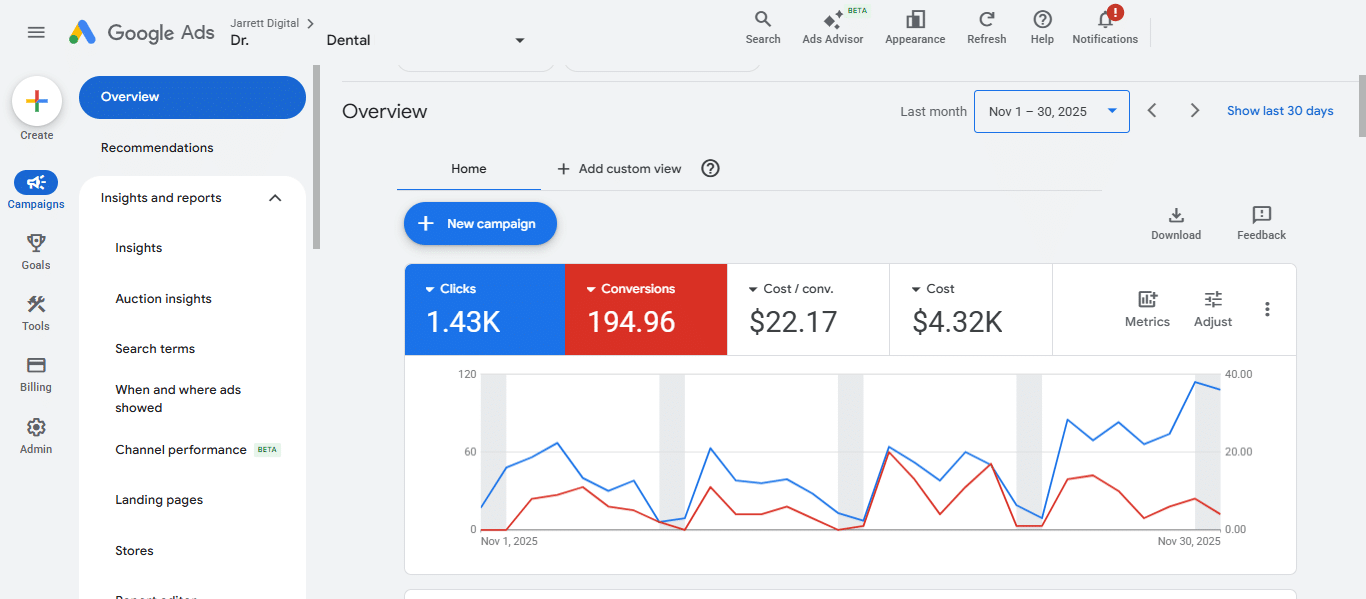Click Show last 30 days link
Image resolution: width=1366 pixels, height=599 pixels.
pyautogui.click(x=1280, y=111)
